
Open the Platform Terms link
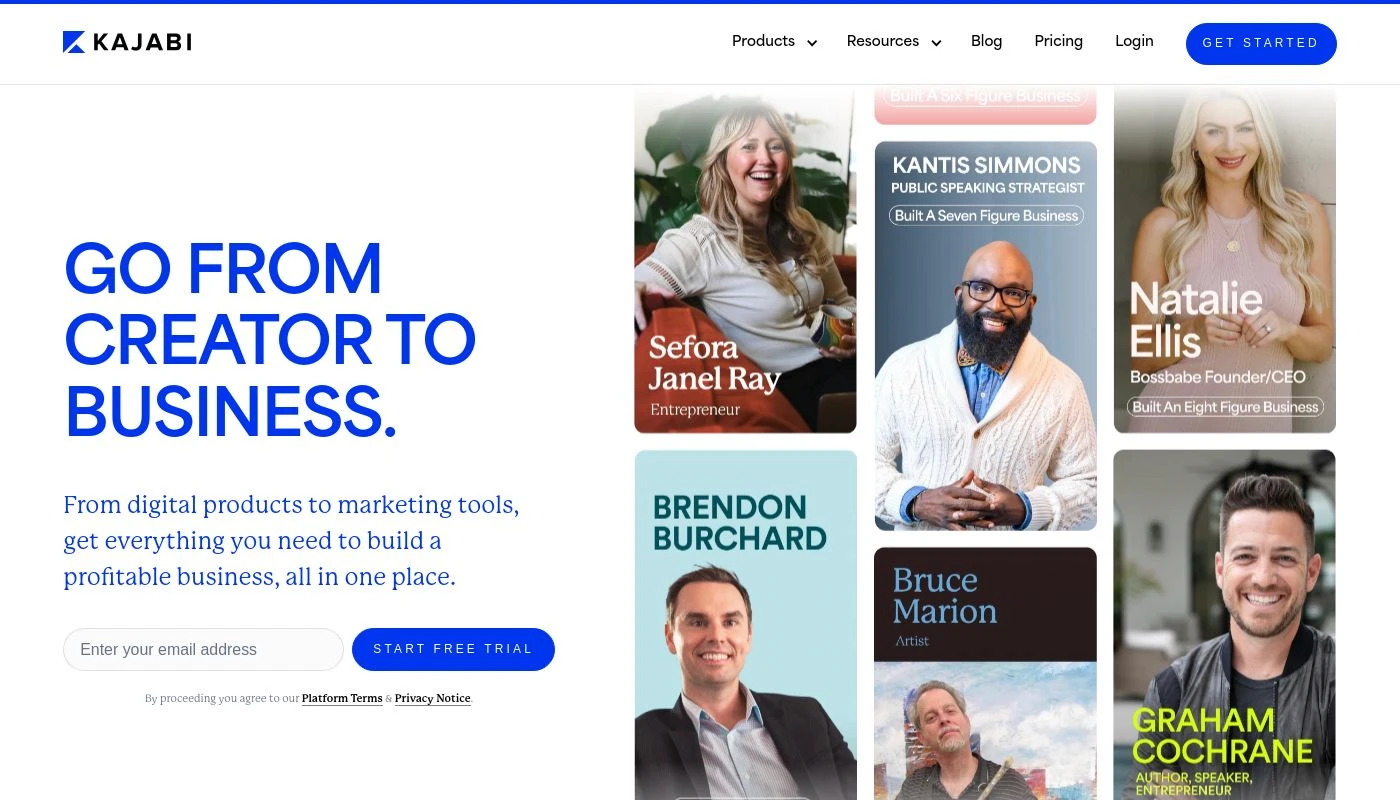click(x=342, y=698)
